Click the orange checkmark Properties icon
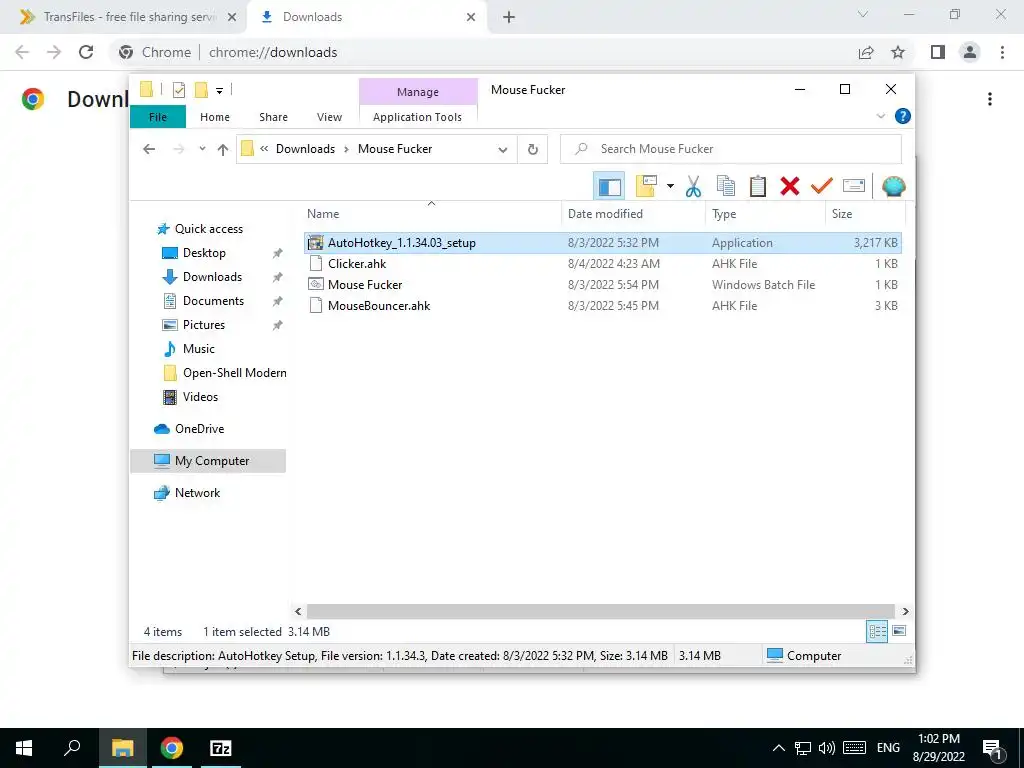 click(x=822, y=187)
